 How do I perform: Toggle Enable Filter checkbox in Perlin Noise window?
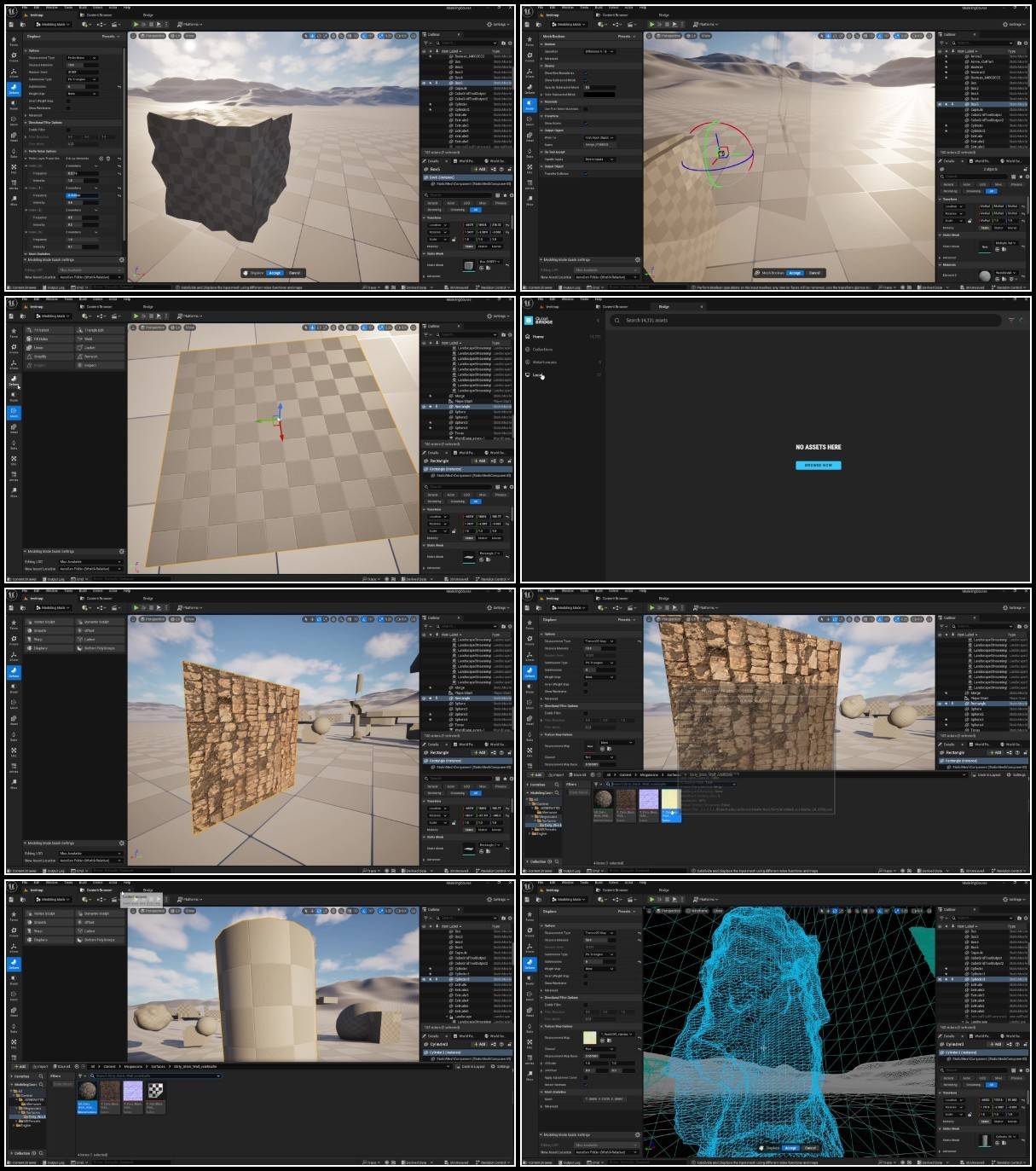coord(69,130)
